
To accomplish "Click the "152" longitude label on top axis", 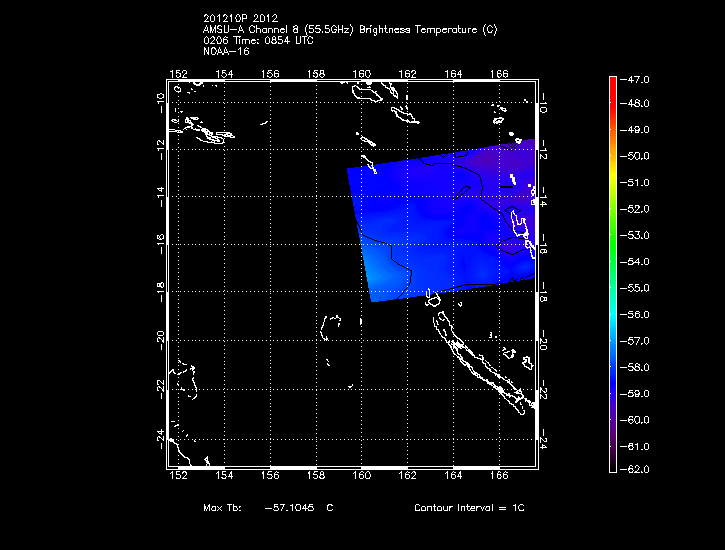I will point(179,74).
